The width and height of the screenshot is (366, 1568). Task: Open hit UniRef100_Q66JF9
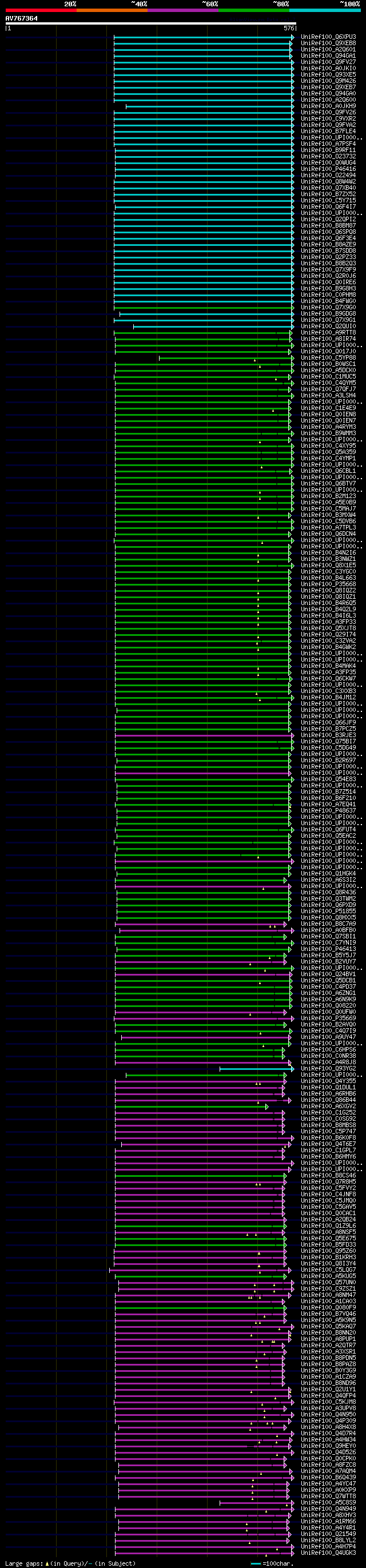point(329,722)
